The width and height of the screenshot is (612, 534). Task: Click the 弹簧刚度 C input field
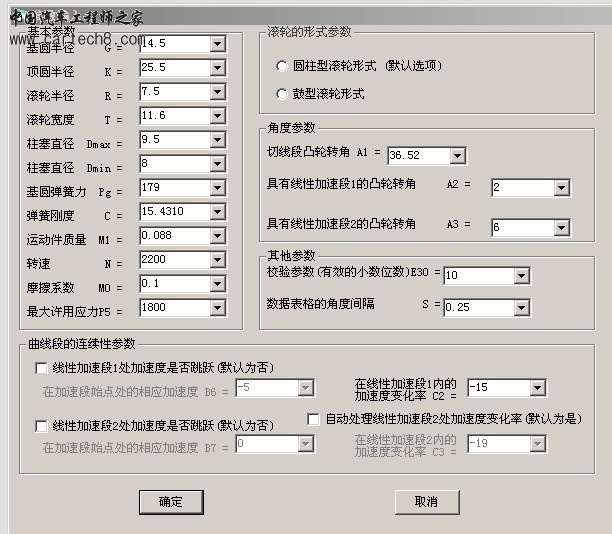pos(174,212)
